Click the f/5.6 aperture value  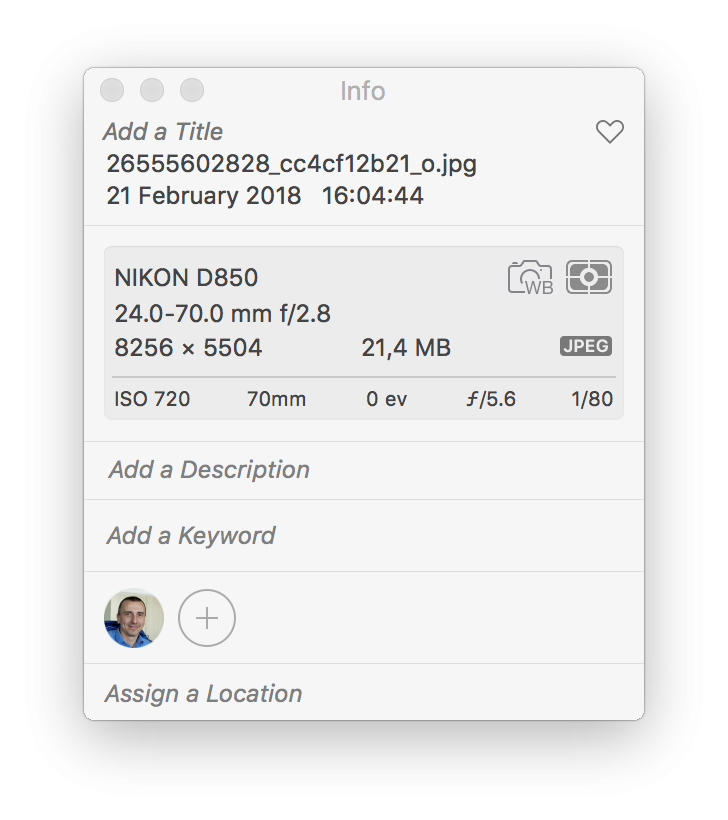(x=491, y=399)
